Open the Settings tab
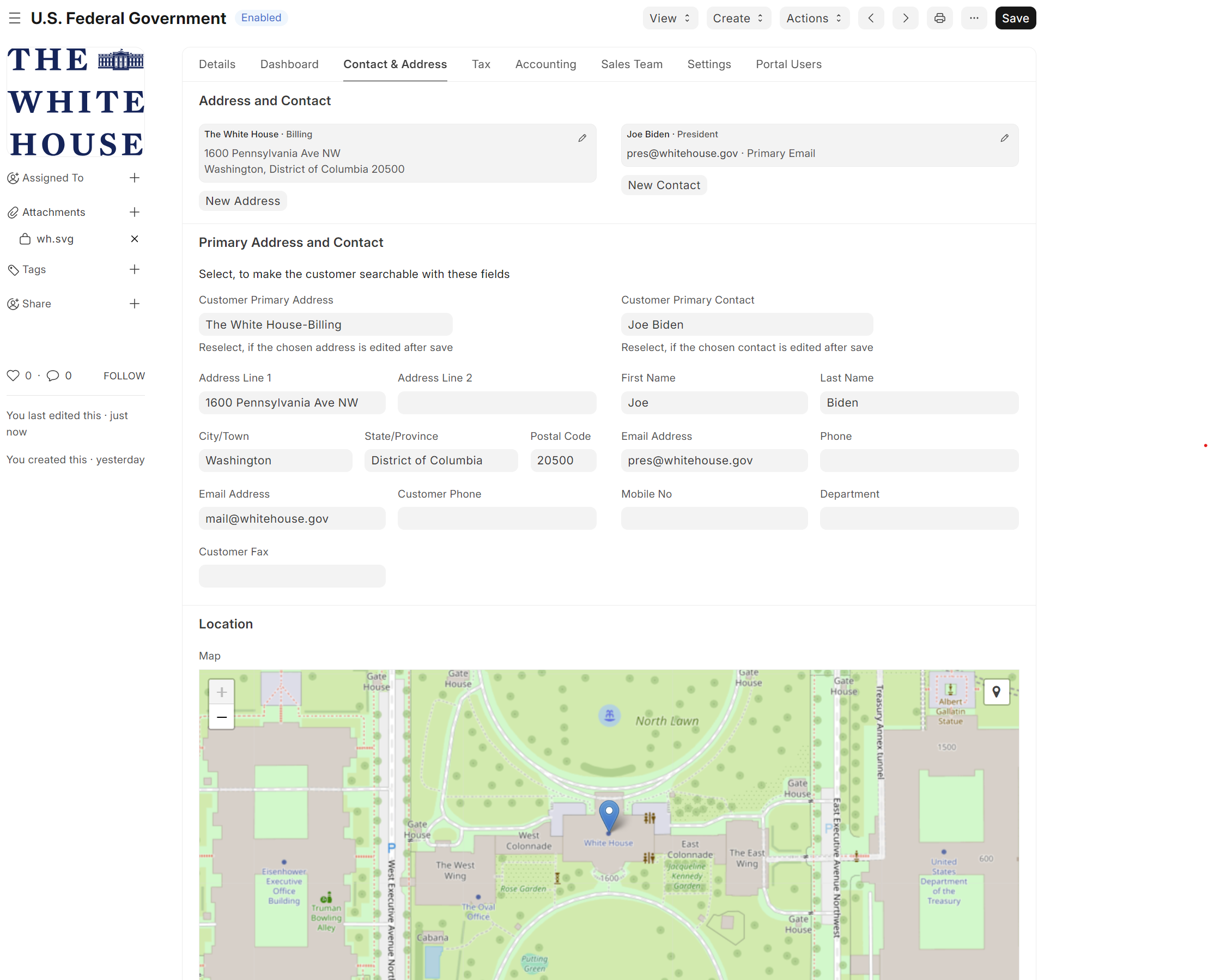The width and height of the screenshot is (1208, 980). [709, 64]
